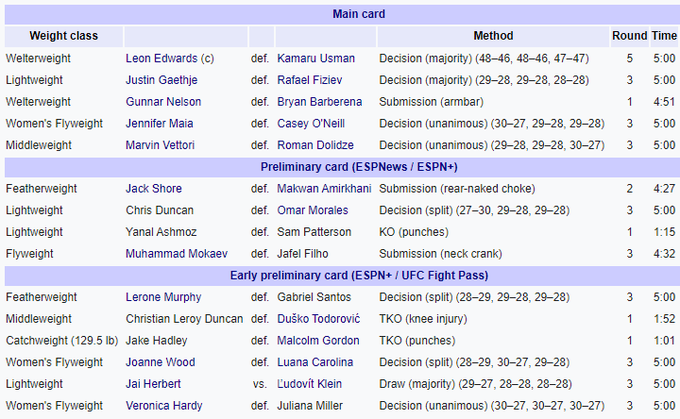
Task: Click the Makwan Amirkhani link
Action: coord(323,188)
